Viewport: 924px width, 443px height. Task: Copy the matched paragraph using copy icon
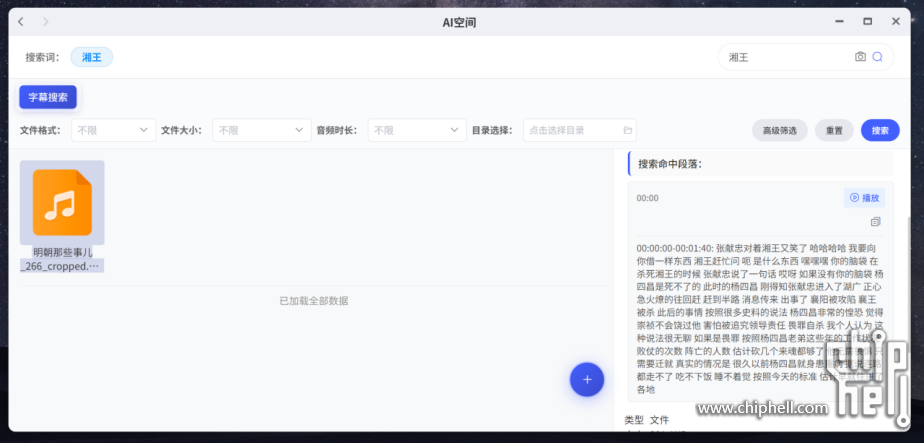coord(875,221)
